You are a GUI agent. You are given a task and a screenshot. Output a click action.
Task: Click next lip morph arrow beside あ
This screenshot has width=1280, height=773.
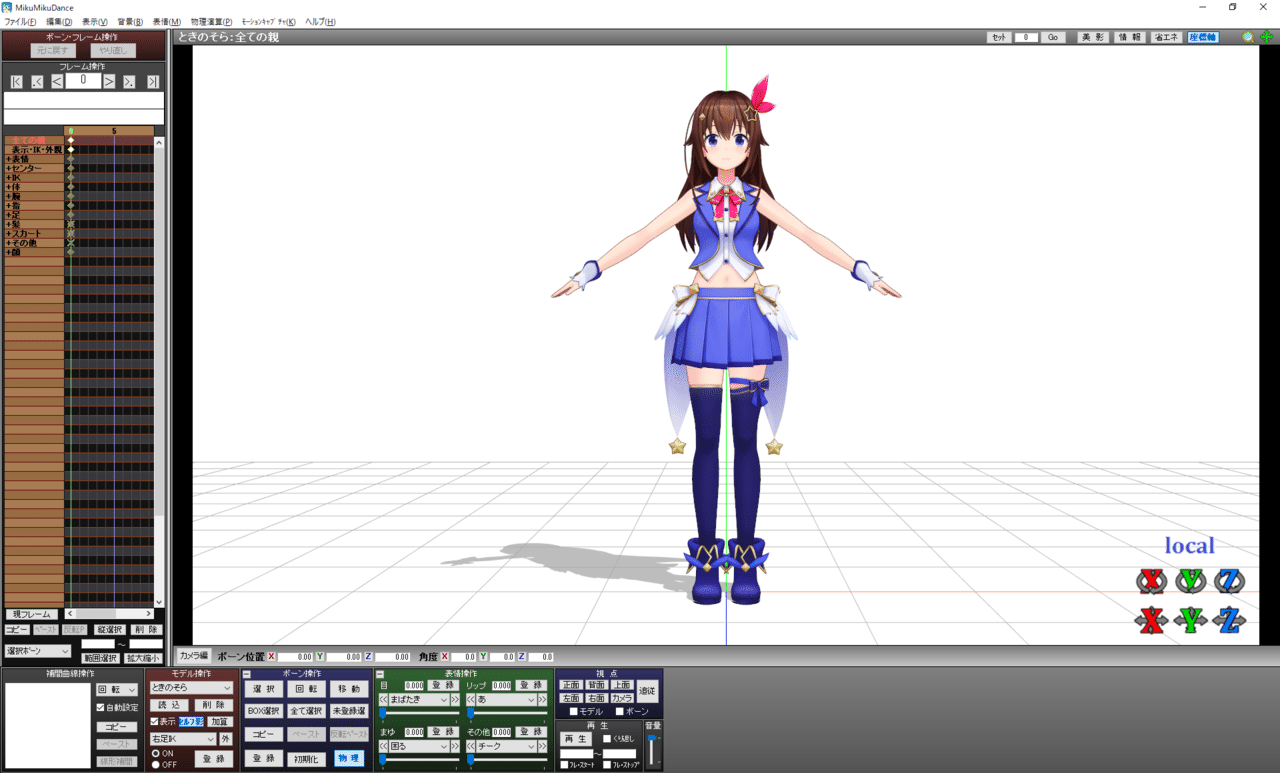tap(542, 700)
